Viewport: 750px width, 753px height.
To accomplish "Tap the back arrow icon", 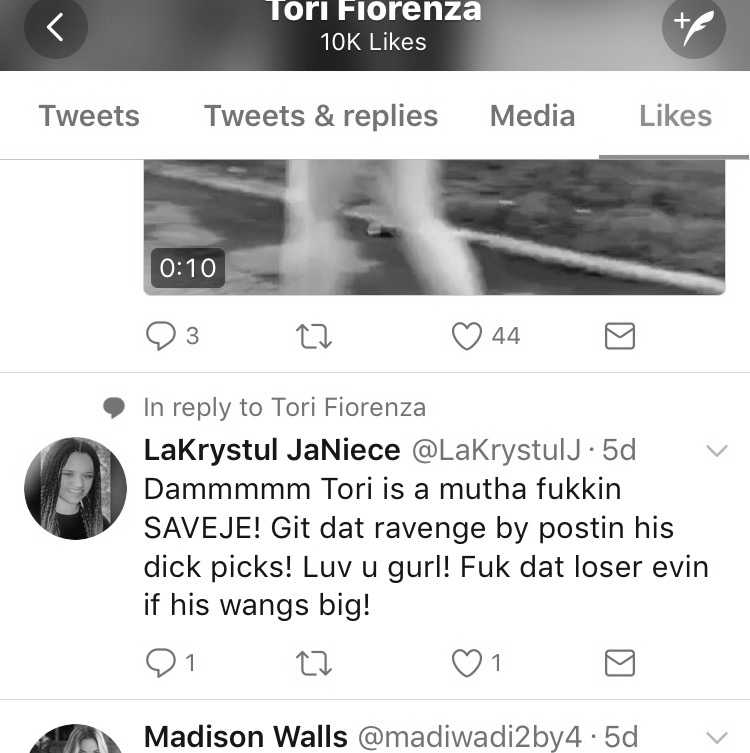I will (x=56, y=27).
